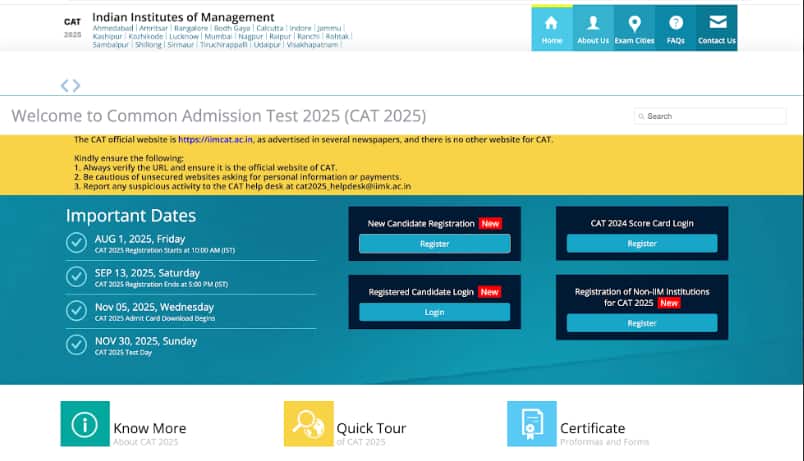Click Register under CAT 2024 Score Card Login
804x461 pixels.
642,244
